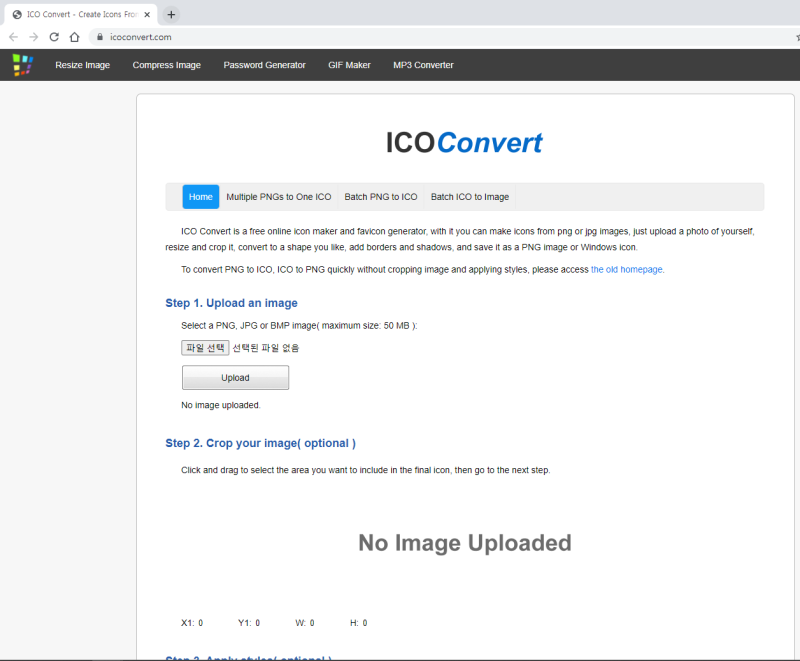Click the Upload button

click(235, 377)
